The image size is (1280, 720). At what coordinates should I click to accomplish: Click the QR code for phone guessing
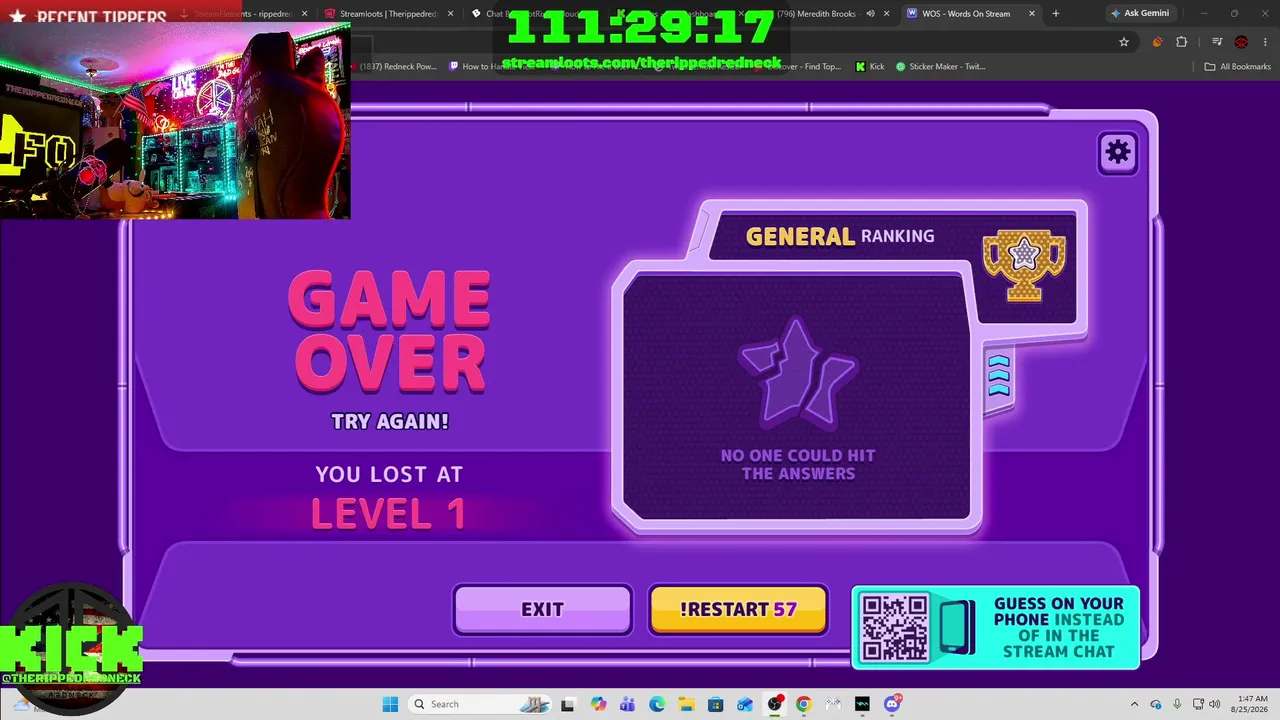click(895, 628)
